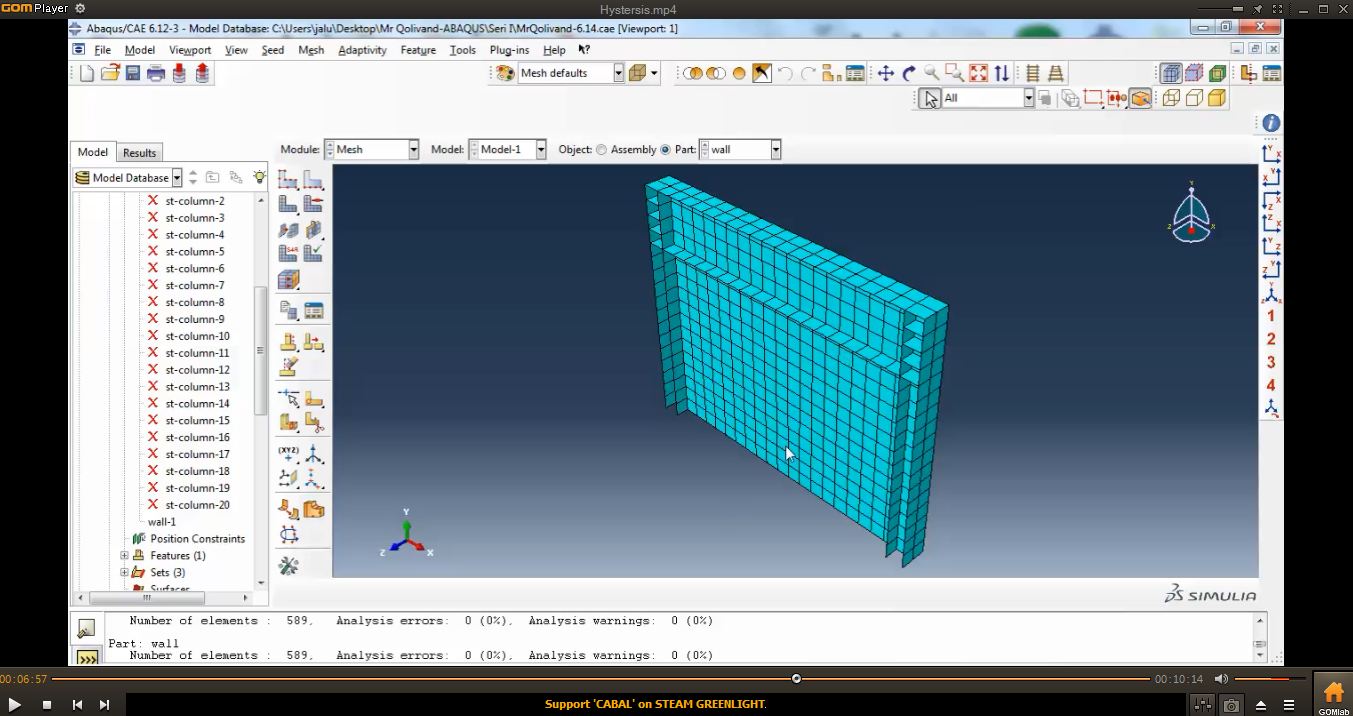Viewport: 1353px width, 716px height.
Task: Click the Auto-Fit View icon
Action: (x=978, y=73)
